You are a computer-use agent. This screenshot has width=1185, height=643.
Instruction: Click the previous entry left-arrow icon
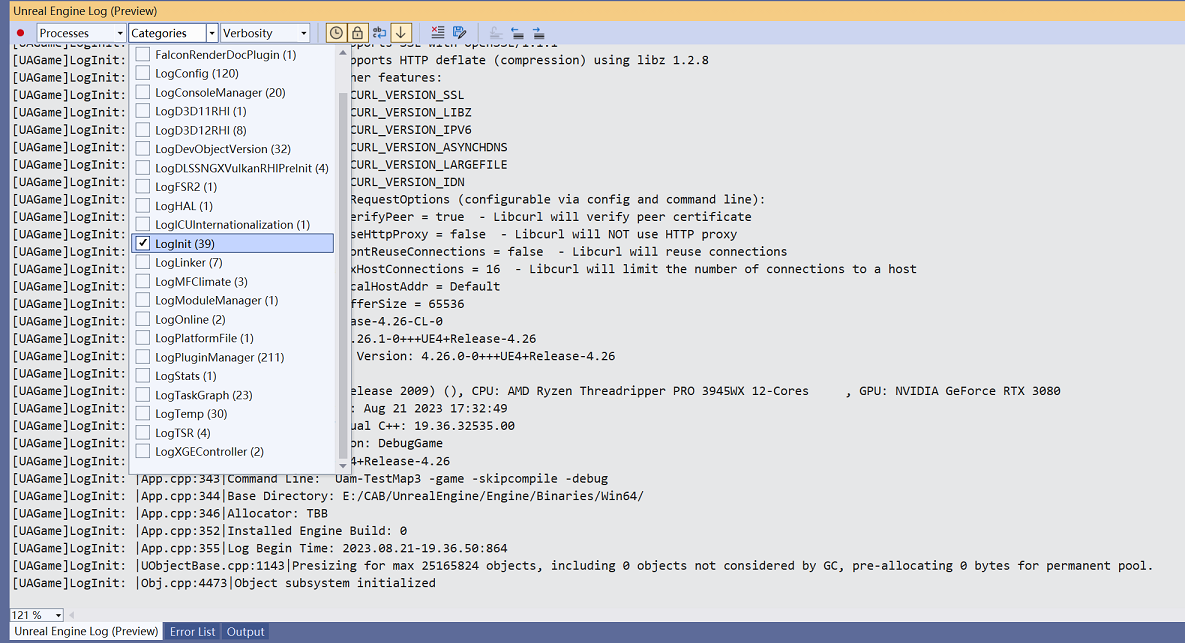pyautogui.click(x=517, y=32)
